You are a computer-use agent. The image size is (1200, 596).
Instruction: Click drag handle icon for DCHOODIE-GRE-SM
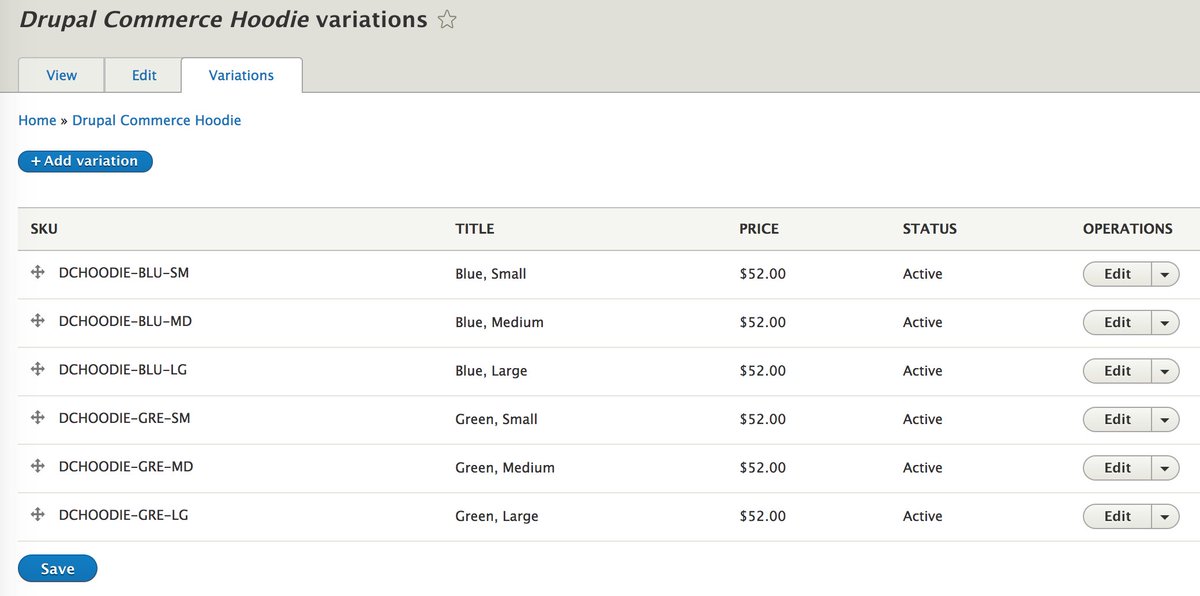coord(38,418)
